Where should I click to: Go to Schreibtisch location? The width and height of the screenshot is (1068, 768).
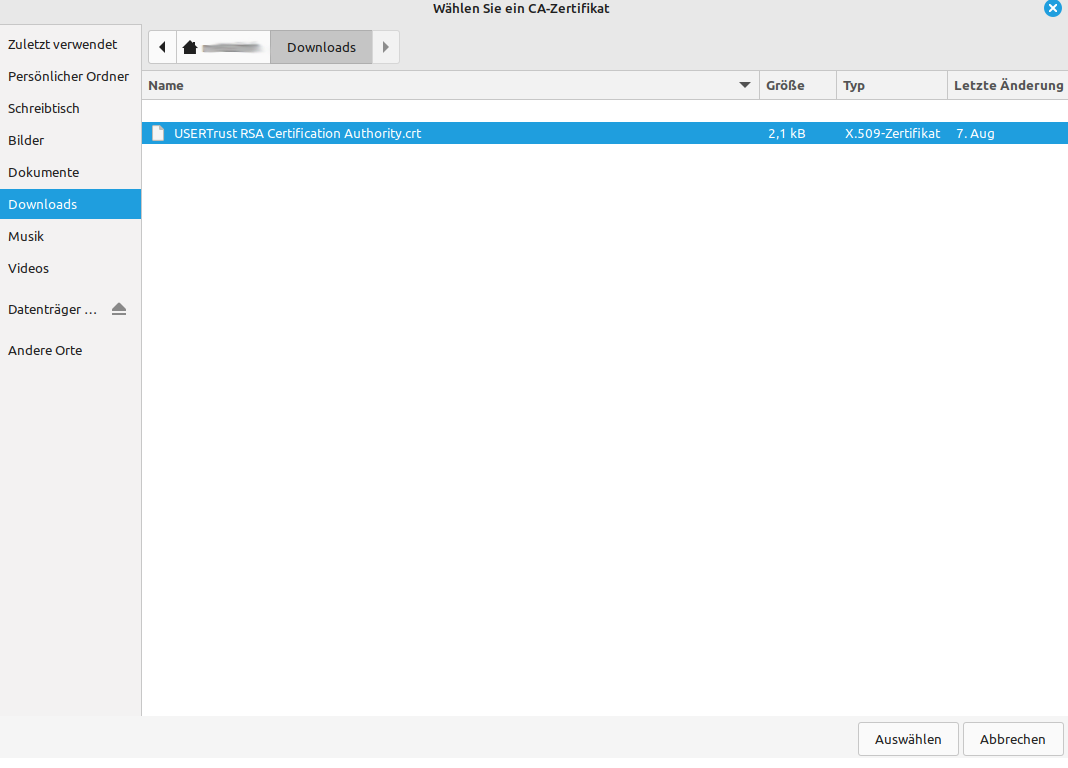click(44, 108)
